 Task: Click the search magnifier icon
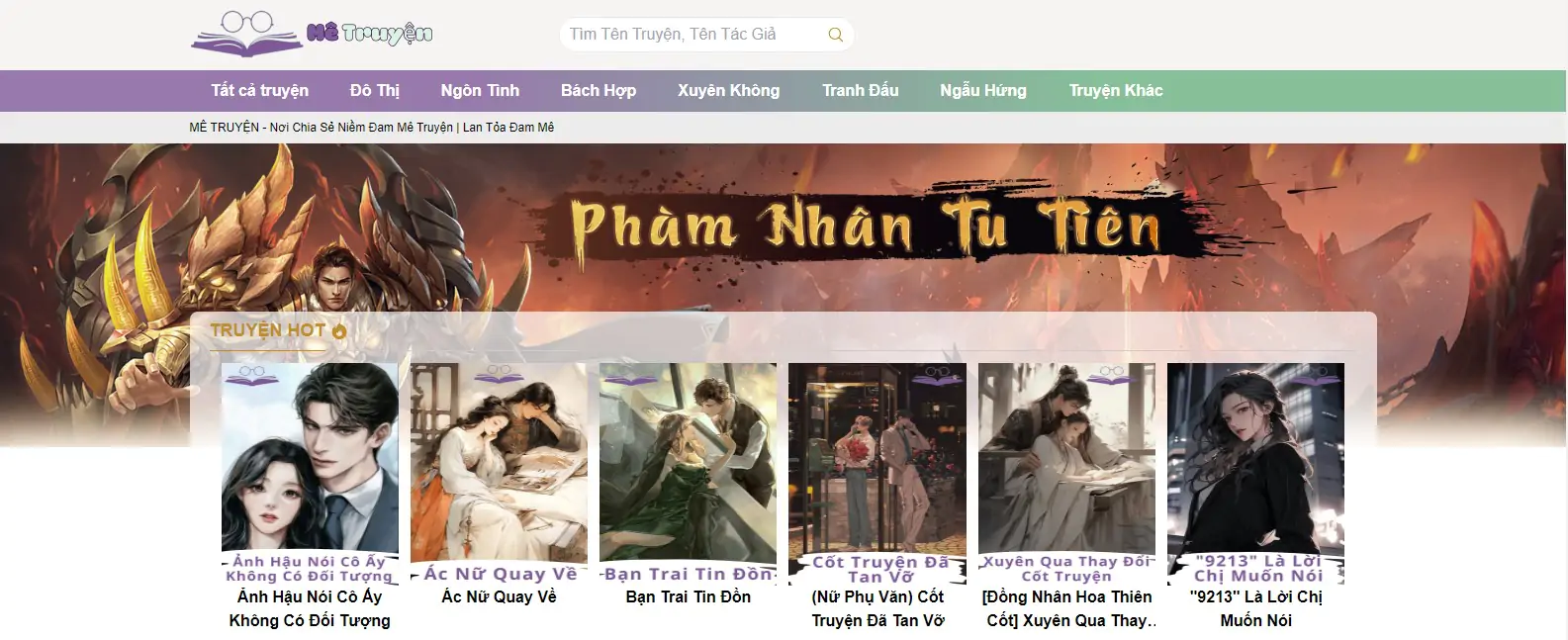tap(835, 35)
